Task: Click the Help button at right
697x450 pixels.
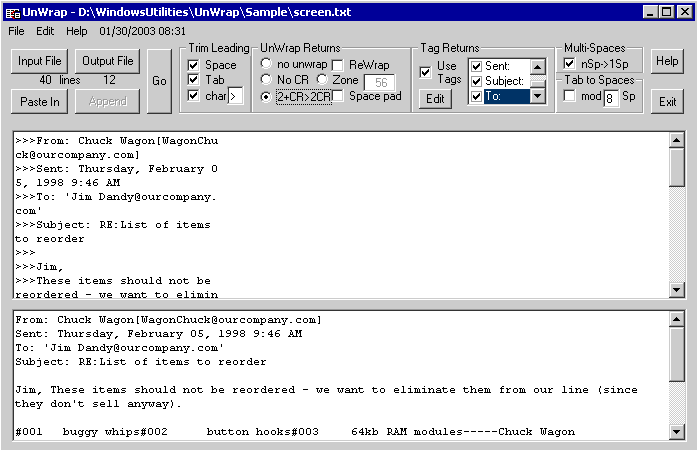Action: pos(667,61)
